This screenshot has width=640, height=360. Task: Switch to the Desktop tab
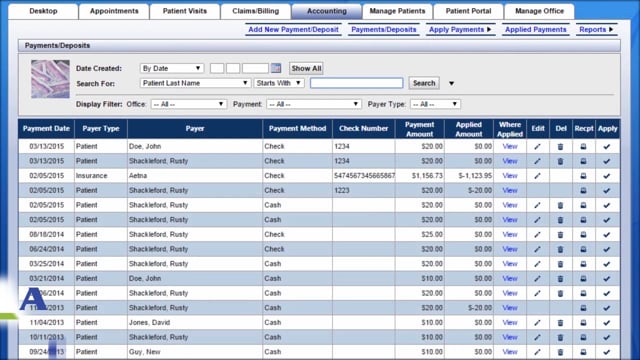[43, 11]
